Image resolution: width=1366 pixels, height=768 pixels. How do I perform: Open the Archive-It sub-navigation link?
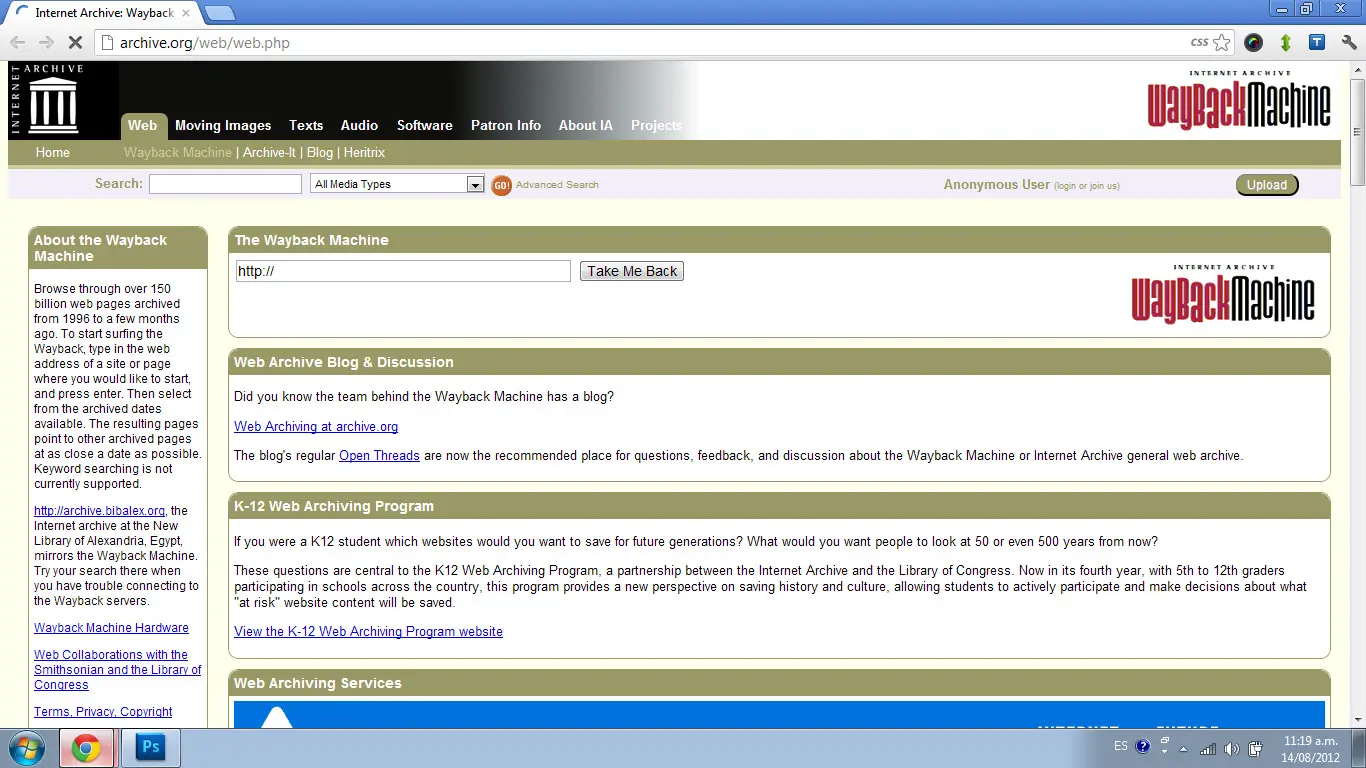tap(270, 153)
